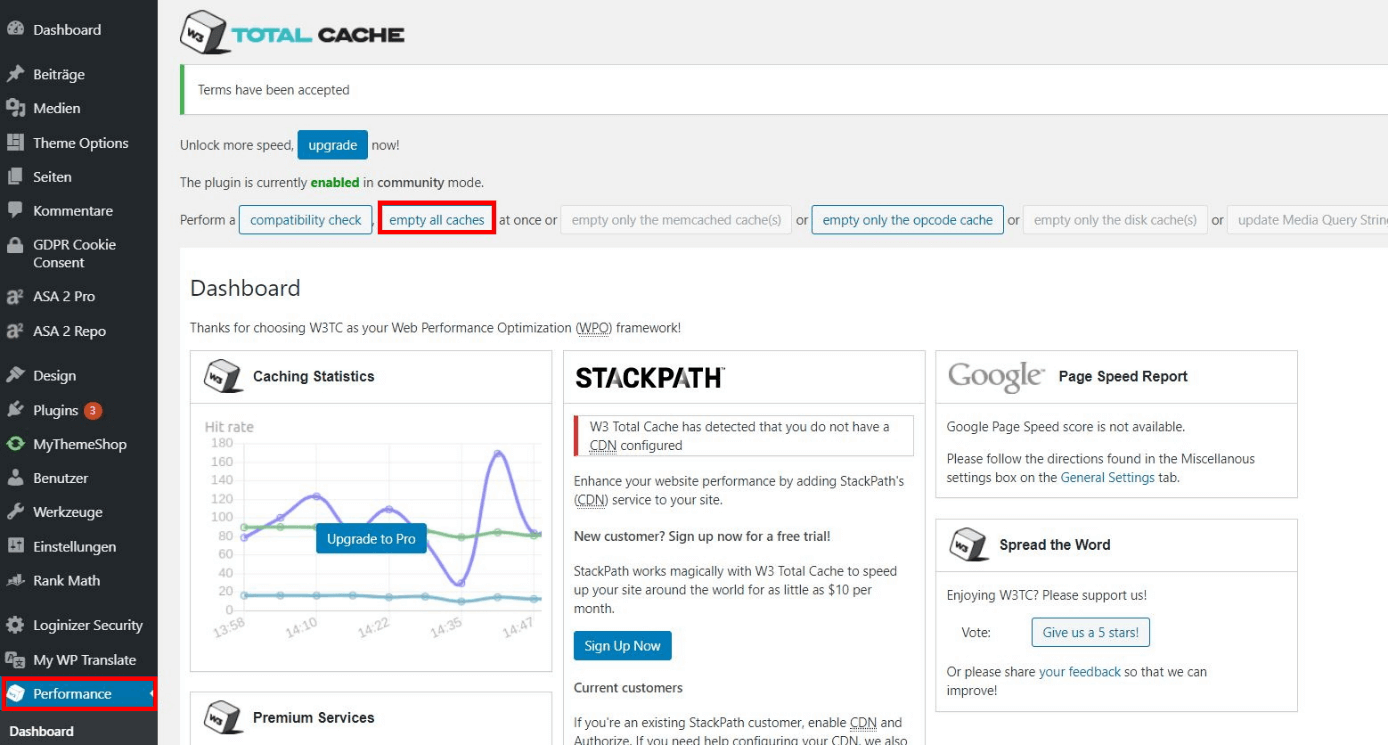Screen dimensions: 1388x745
Task: Click empty only the opcode cache
Action: (x=908, y=220)
